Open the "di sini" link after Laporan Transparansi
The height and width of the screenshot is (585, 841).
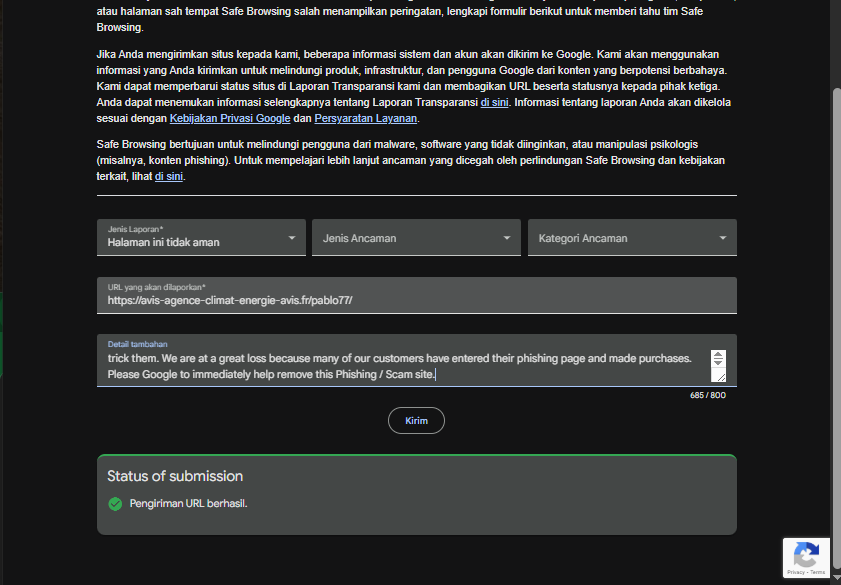(494, 102)
